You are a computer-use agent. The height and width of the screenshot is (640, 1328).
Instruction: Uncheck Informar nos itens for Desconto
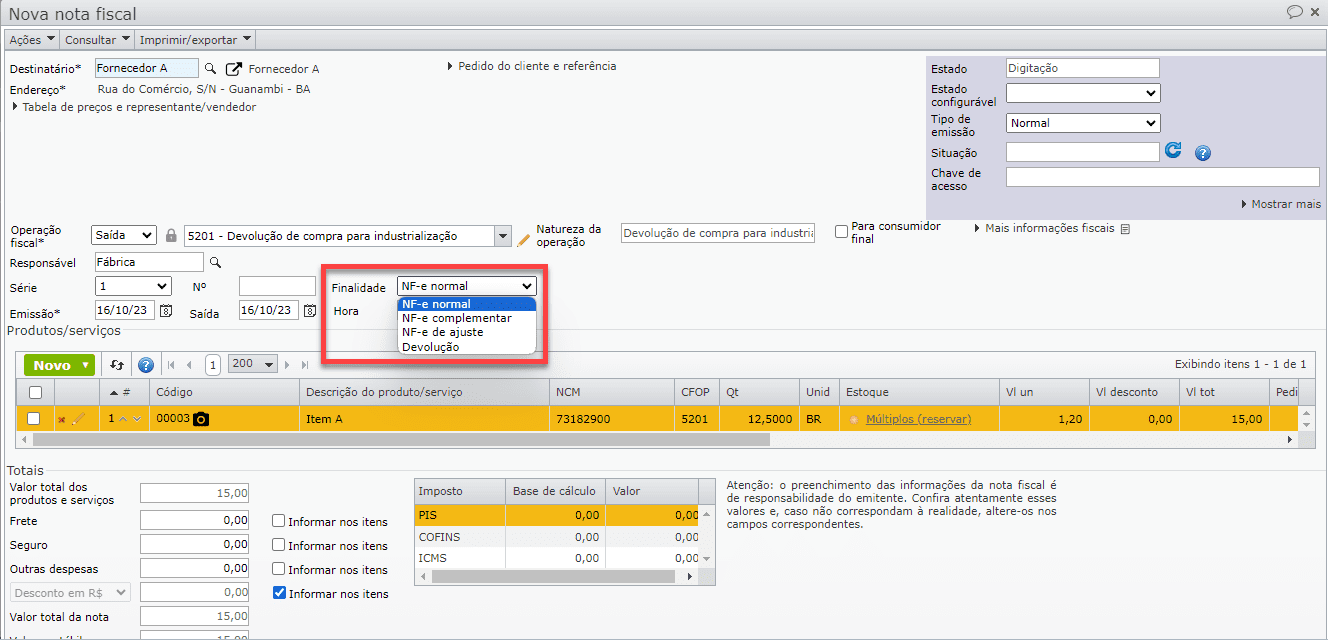[x=279, y=593]
